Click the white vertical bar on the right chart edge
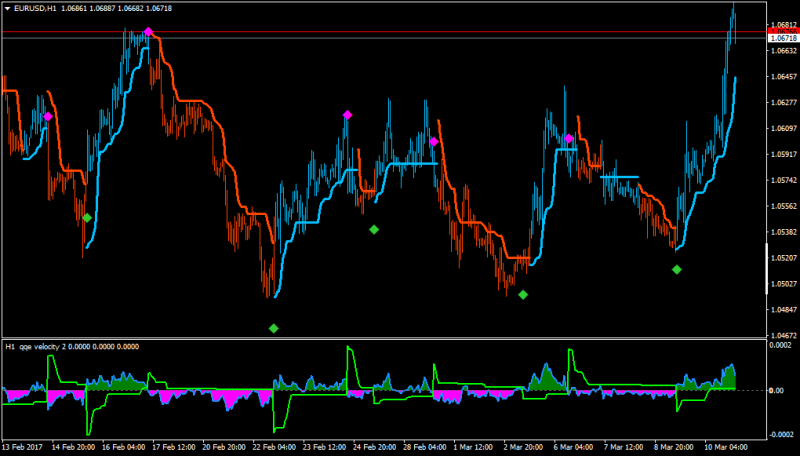The width and height of the screenshot is (800, 456). click(766, 269)
